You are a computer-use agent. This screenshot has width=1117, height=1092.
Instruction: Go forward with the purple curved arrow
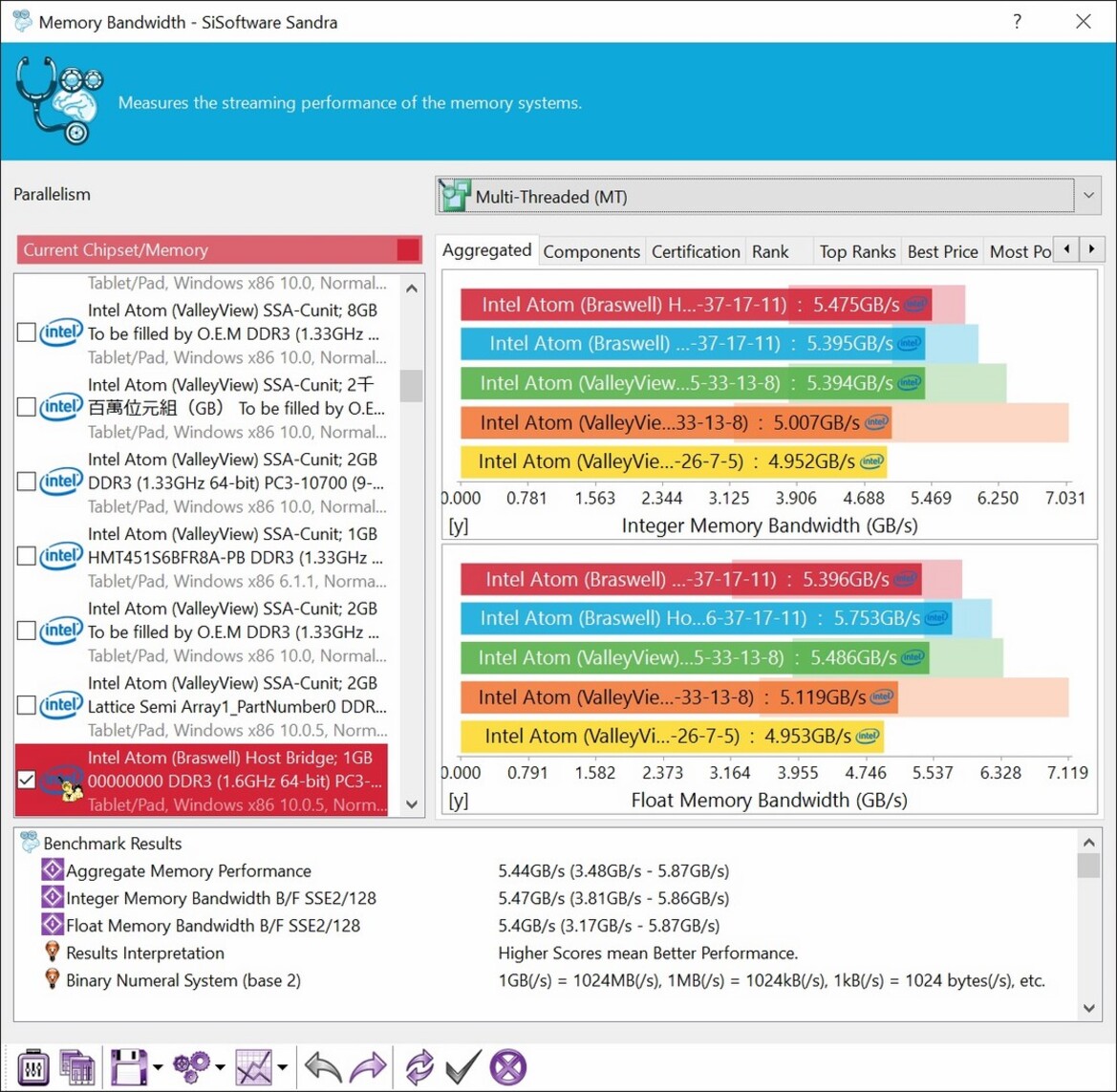[368, 1067]
